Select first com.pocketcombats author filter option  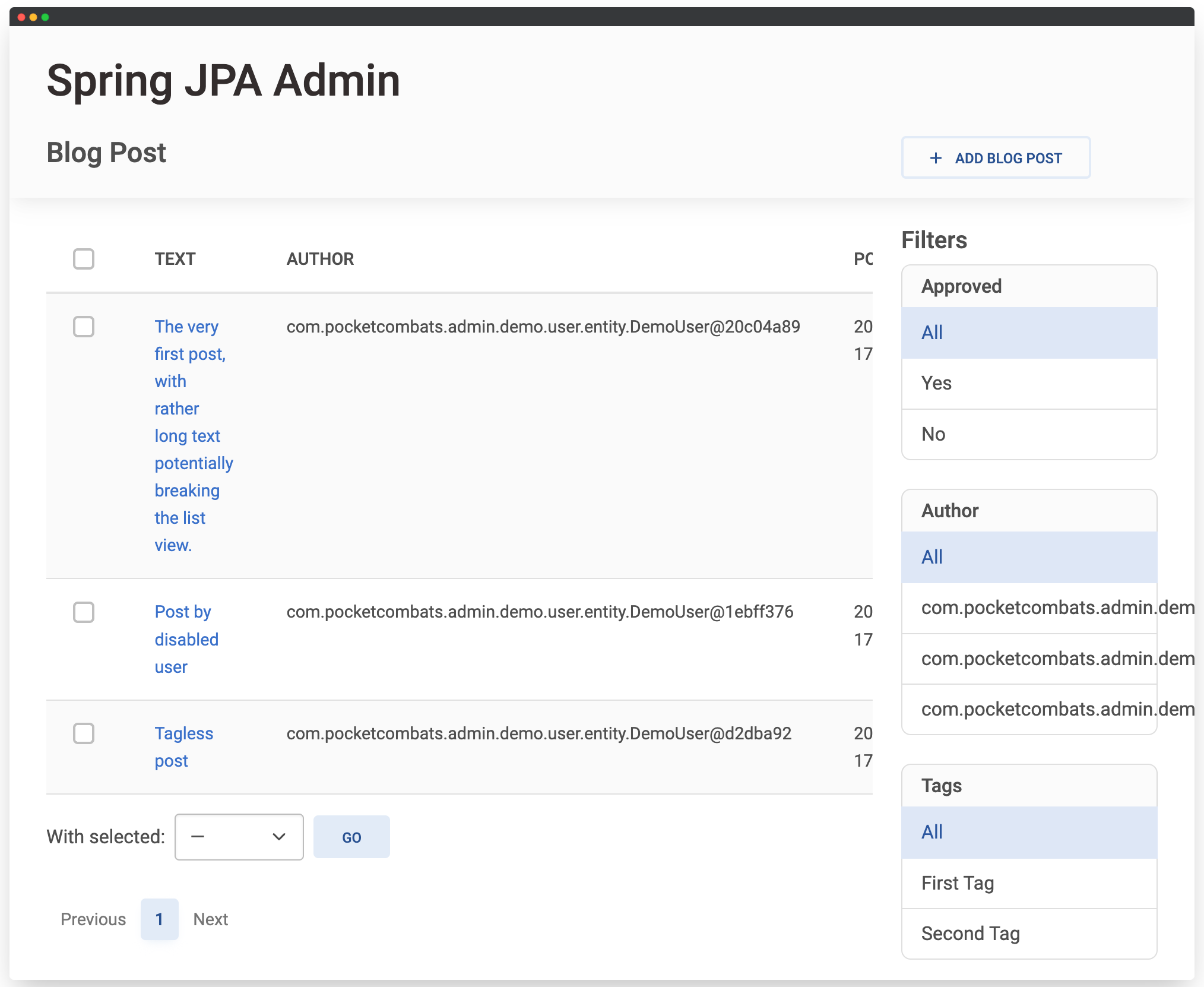click(1029, 608)
